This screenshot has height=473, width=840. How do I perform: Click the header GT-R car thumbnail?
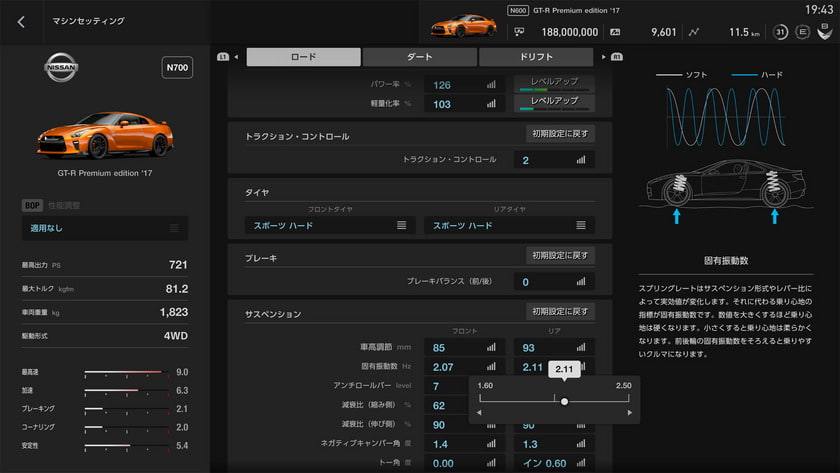click(463, 25)
